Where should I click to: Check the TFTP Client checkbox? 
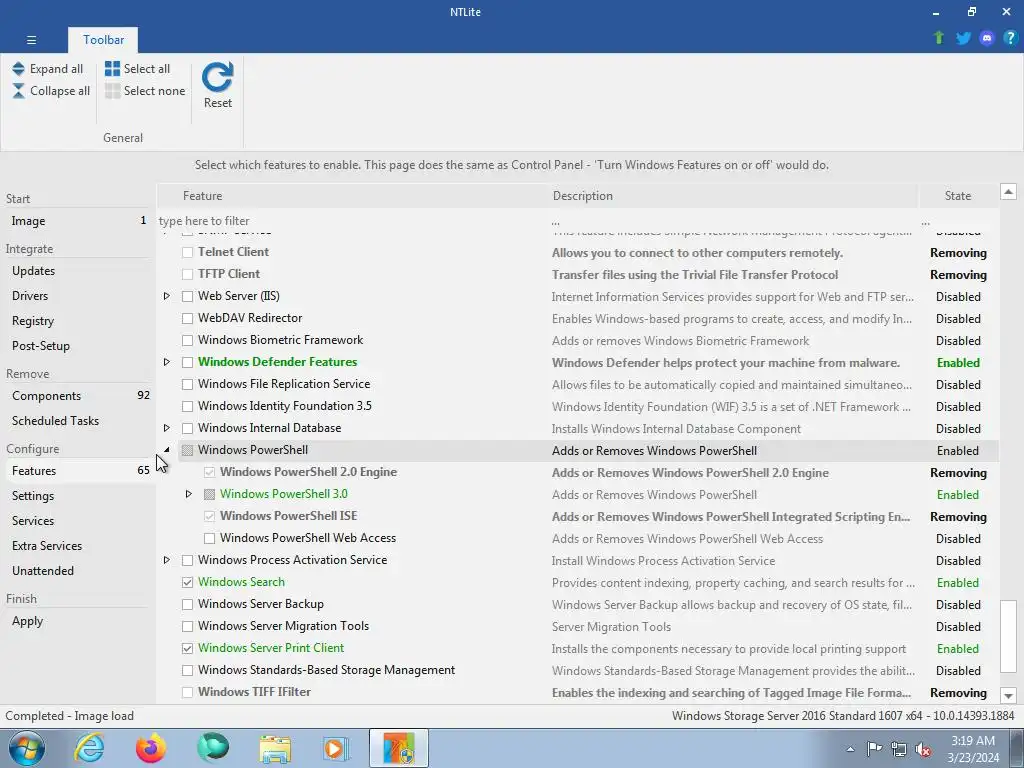click(187, 274)
